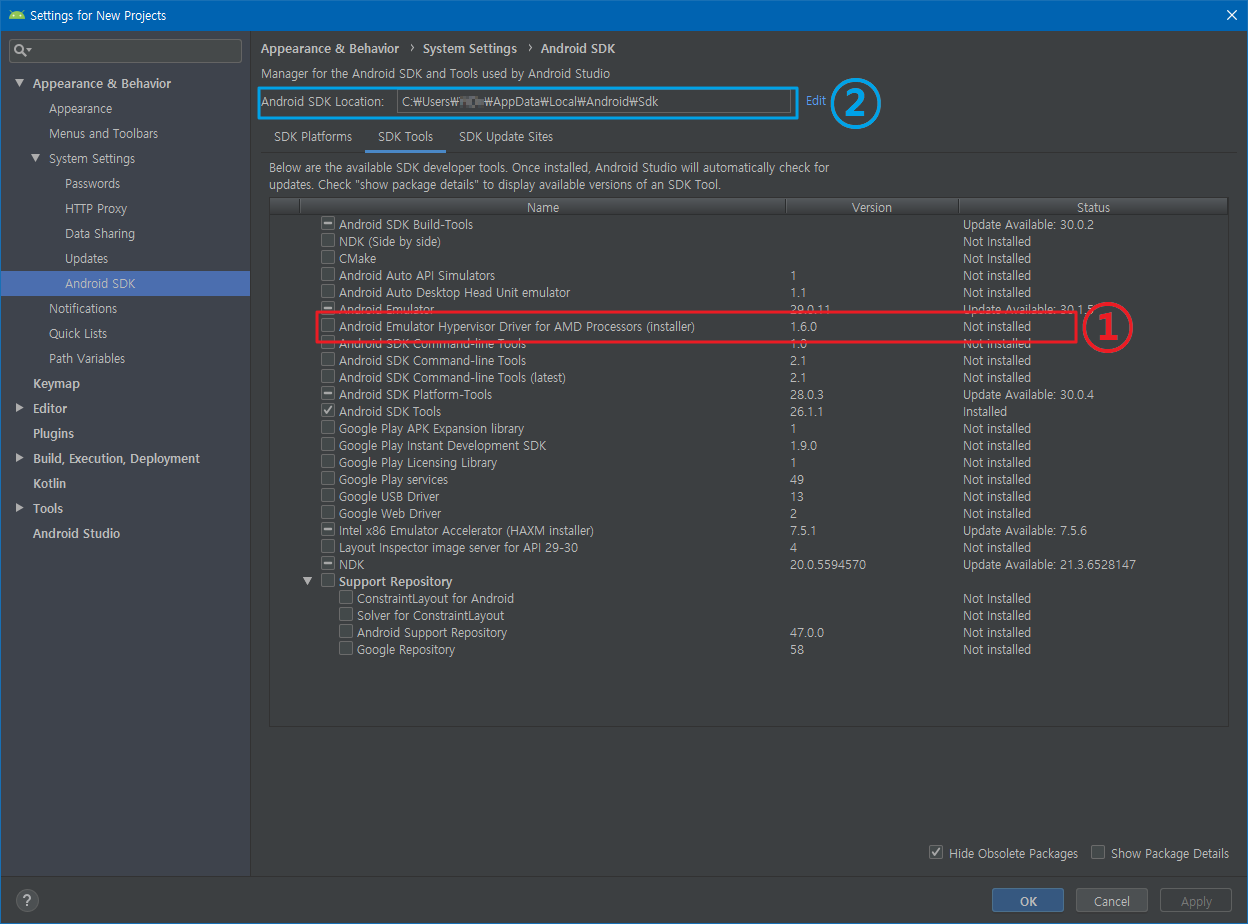1248x924 pixels.
Task: Select the Google Play Licensing Library row
Action: (748, 462)
